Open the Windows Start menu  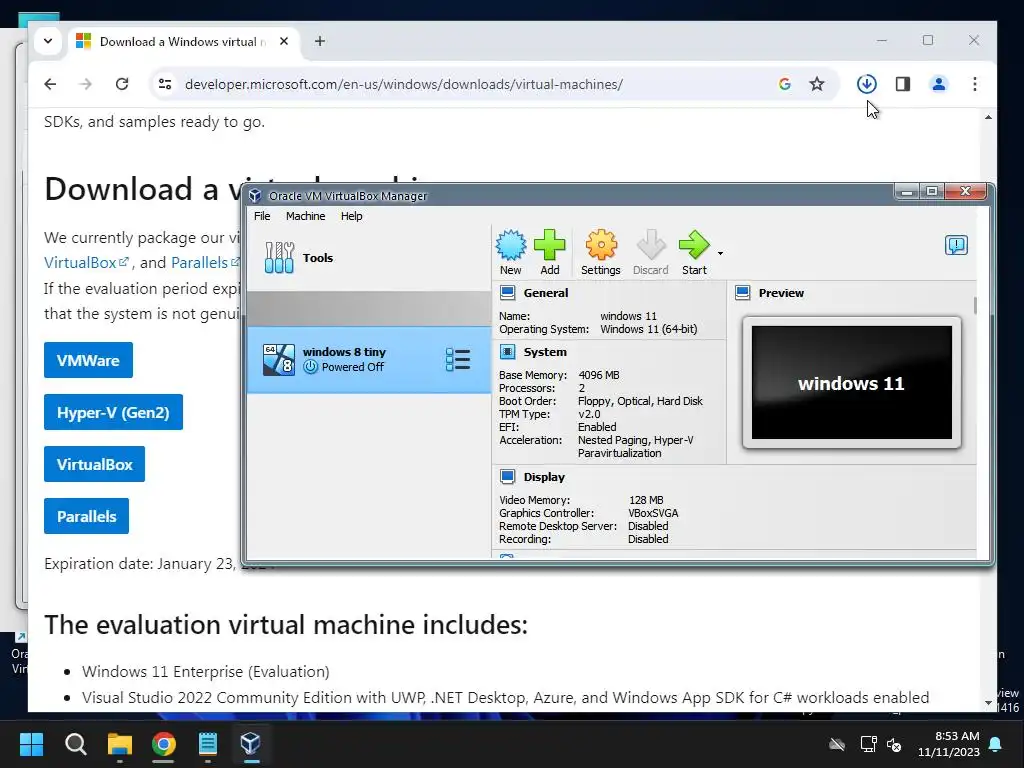tap(31, 744)
